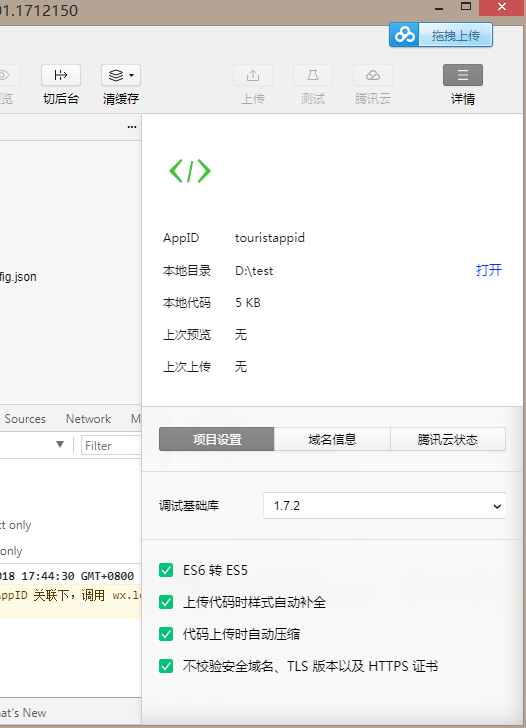Click the 上次预览 value 无
This screenshot has width=526, height=728.
(240, 334)
